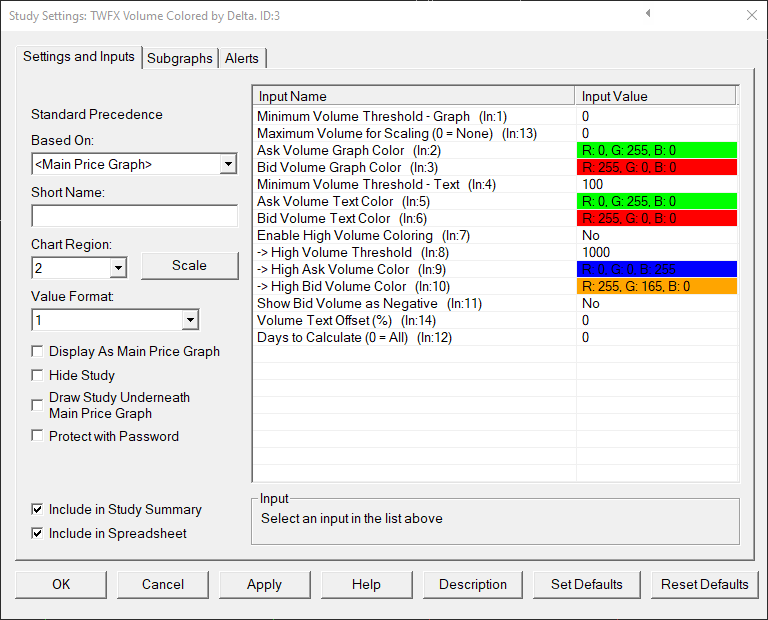Click the Apply button
Viewport: 768px width, 620px height.
tap(264, 584)
